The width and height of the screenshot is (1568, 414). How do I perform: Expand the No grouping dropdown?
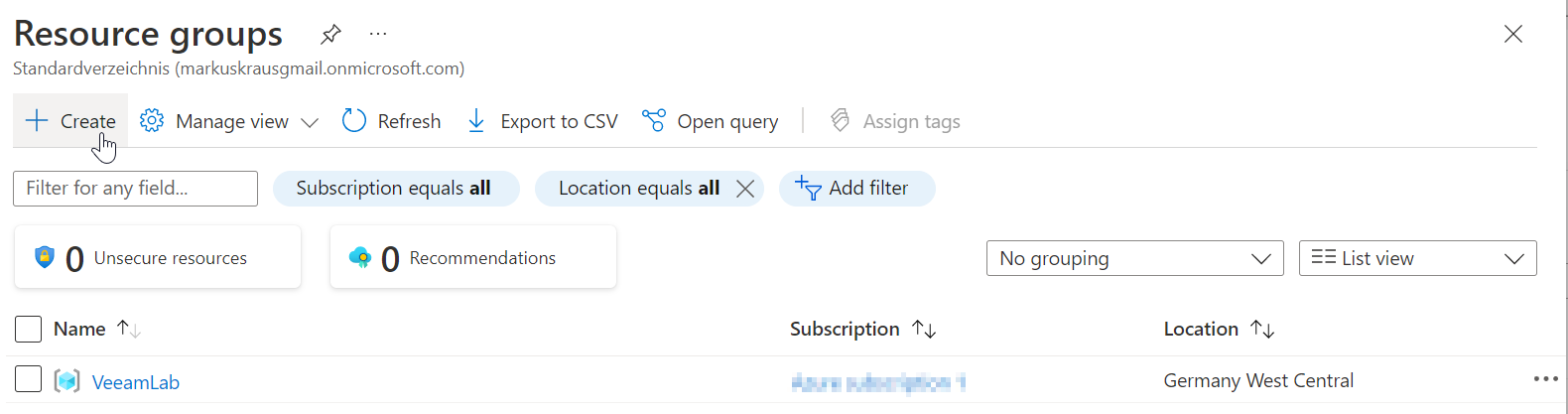1134,258
